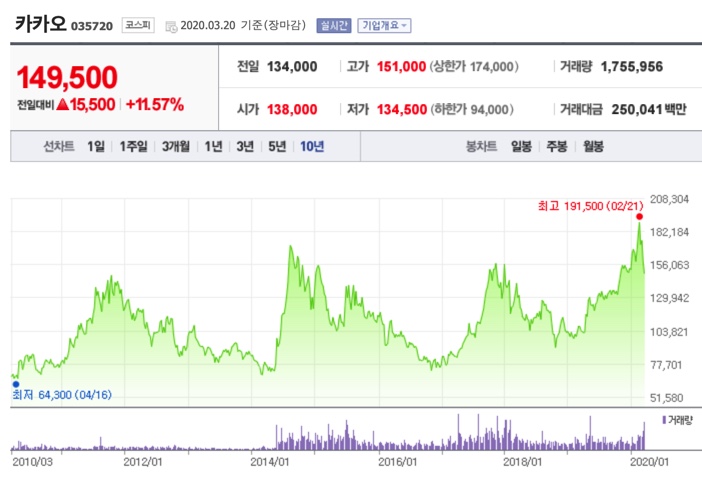Select the 1주일 line chart tab
702x480 pixels.
133,146
